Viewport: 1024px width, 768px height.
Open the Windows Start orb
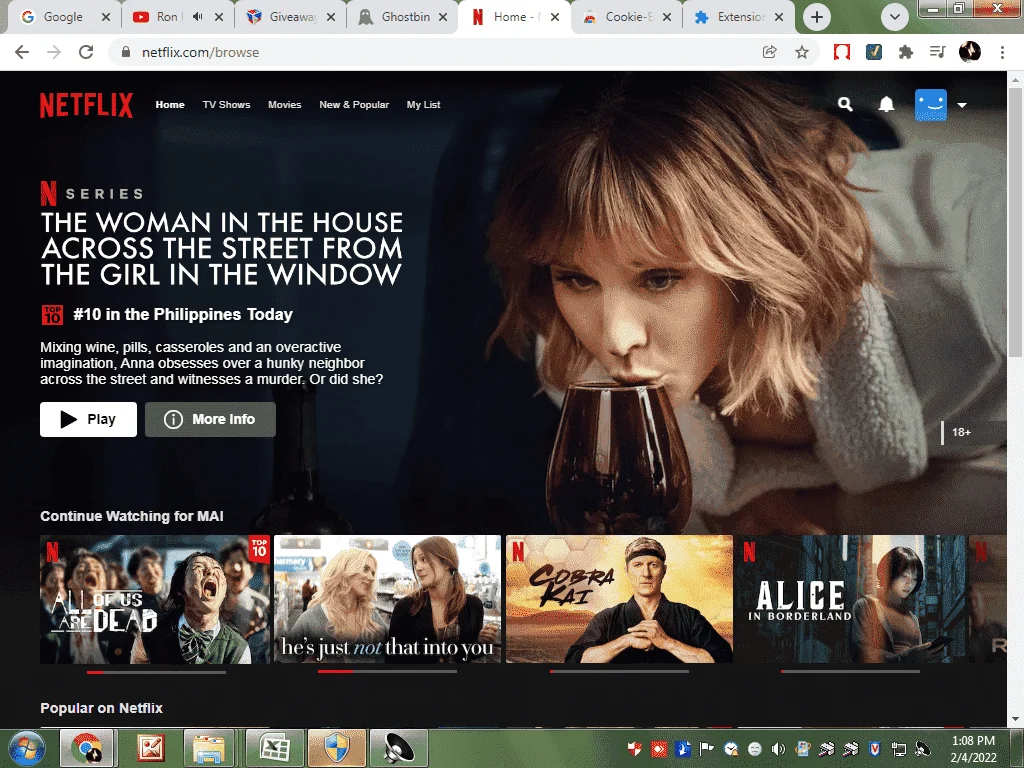[x=27, y=748]
